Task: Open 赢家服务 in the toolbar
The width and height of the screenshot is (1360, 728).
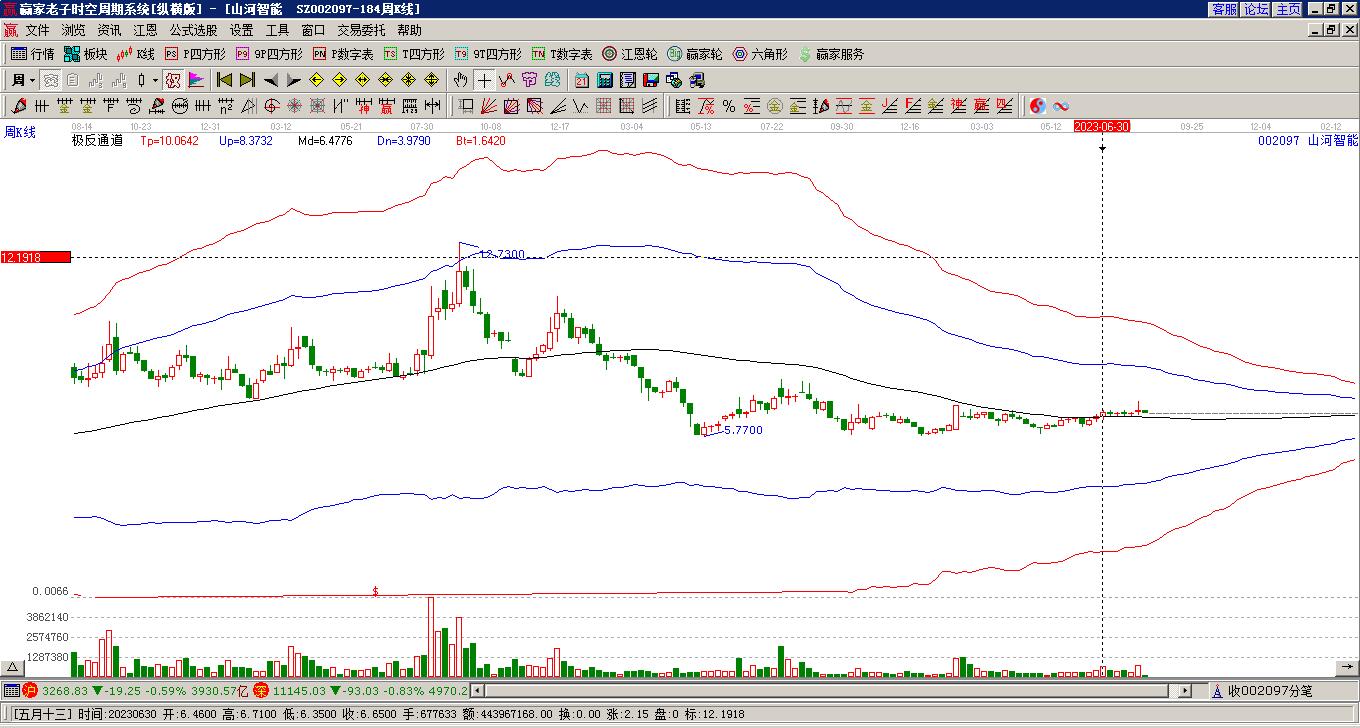Action: [x=832, y=54]
